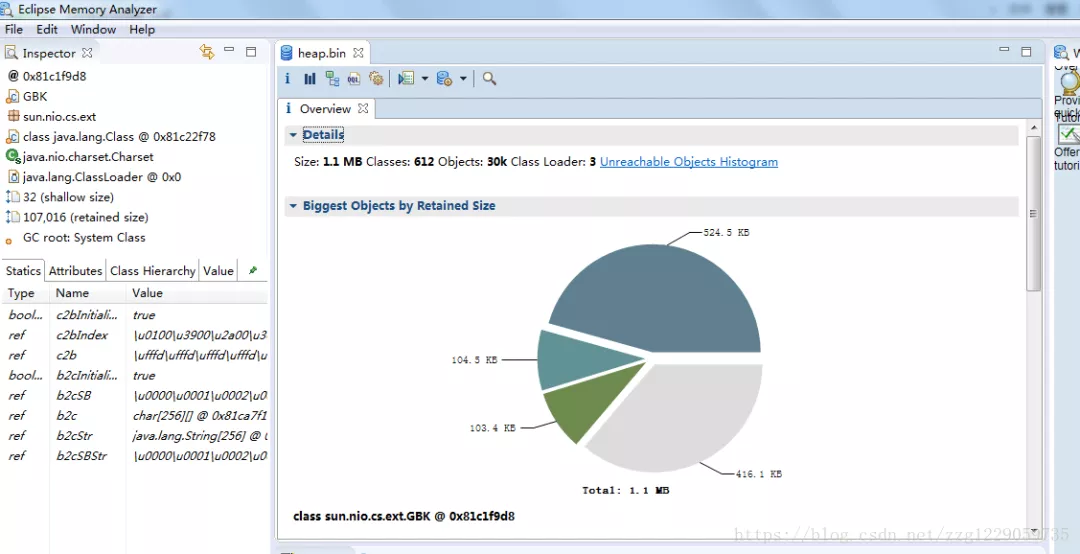Click class sun.nio.cs.ext.GBK label below chart
1080x554 pixels.
point(404,516)
